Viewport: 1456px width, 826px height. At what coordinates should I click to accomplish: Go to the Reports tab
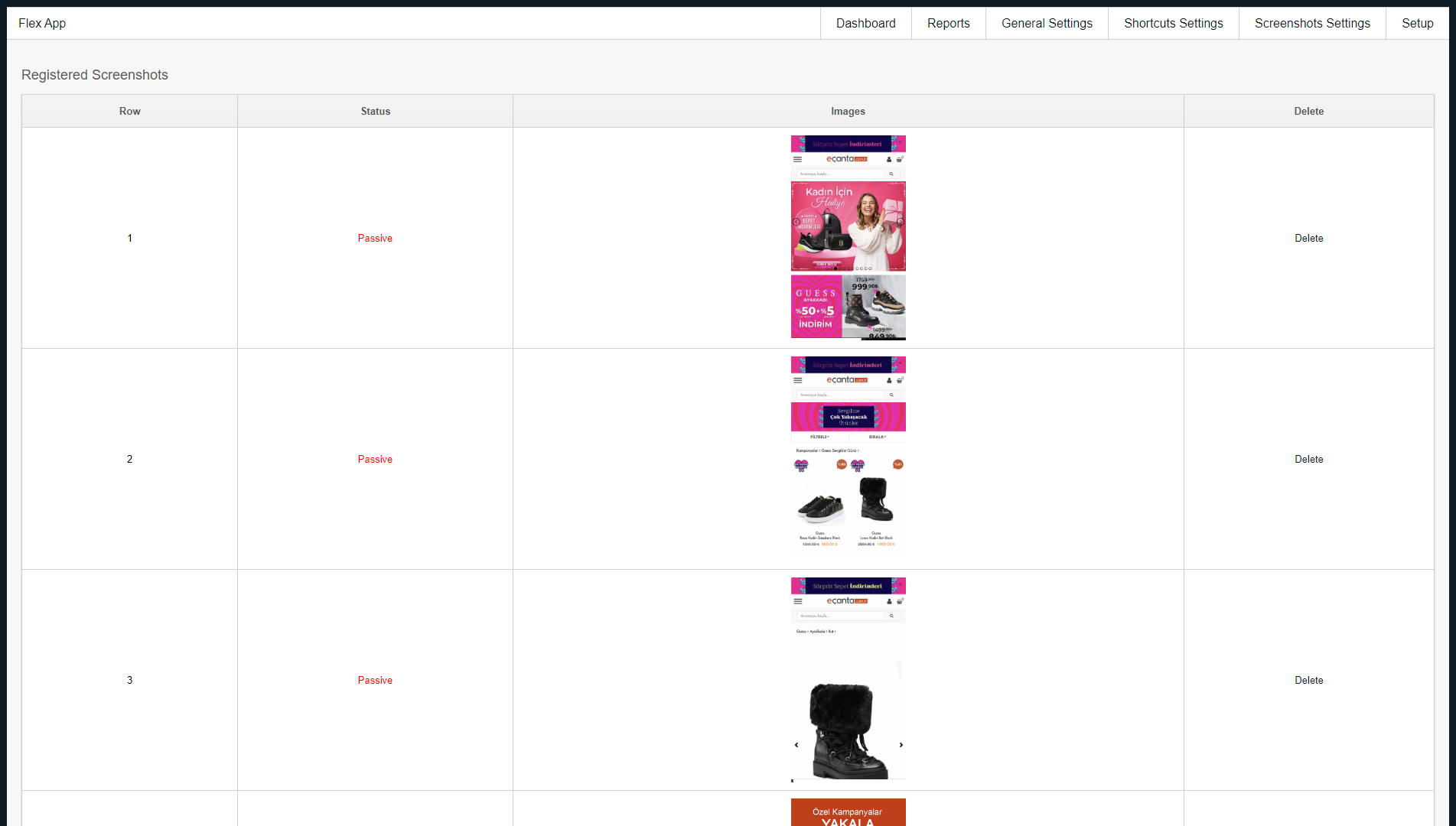948,23
